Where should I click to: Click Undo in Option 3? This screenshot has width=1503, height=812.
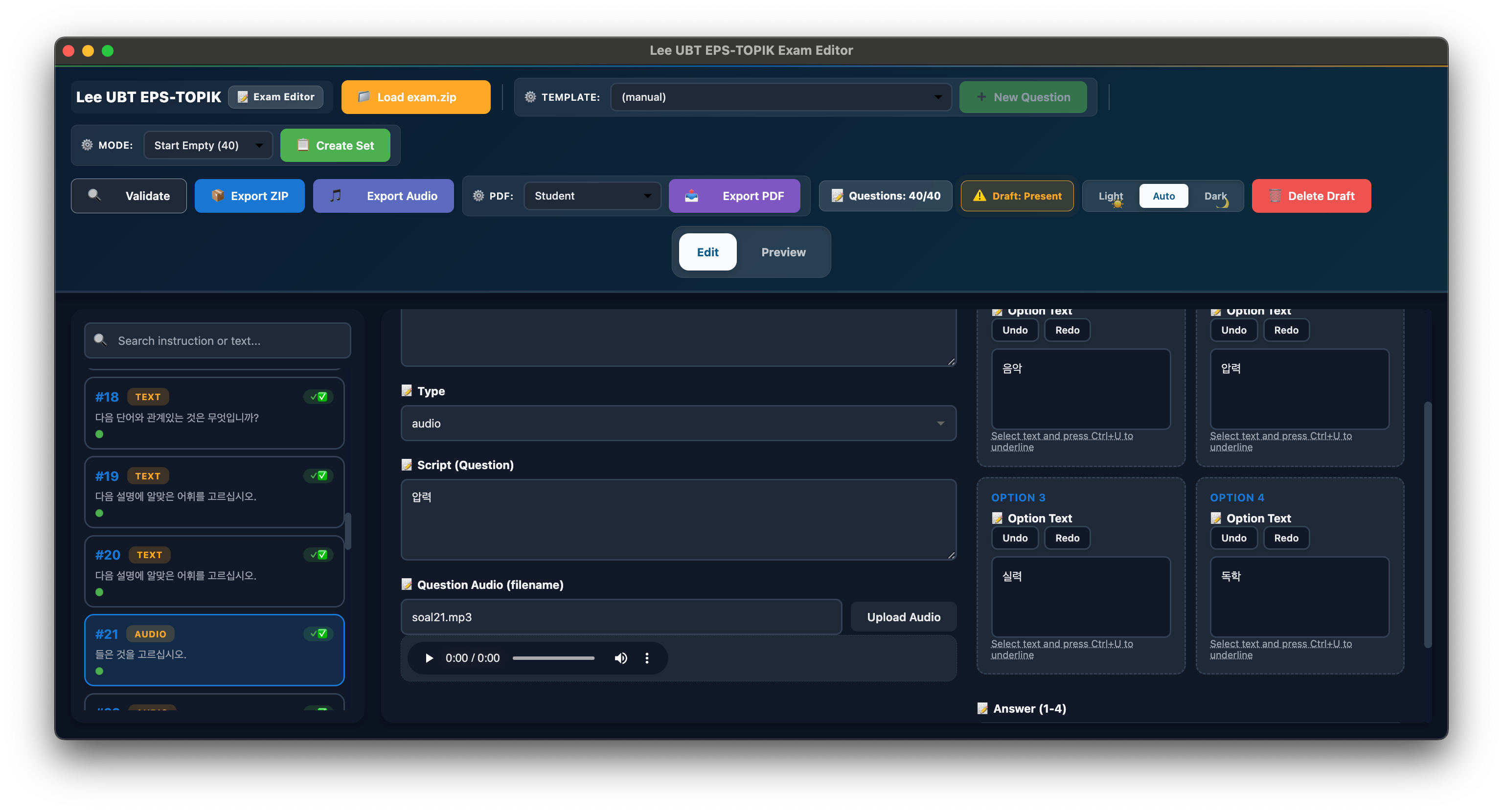[1015, 537]
